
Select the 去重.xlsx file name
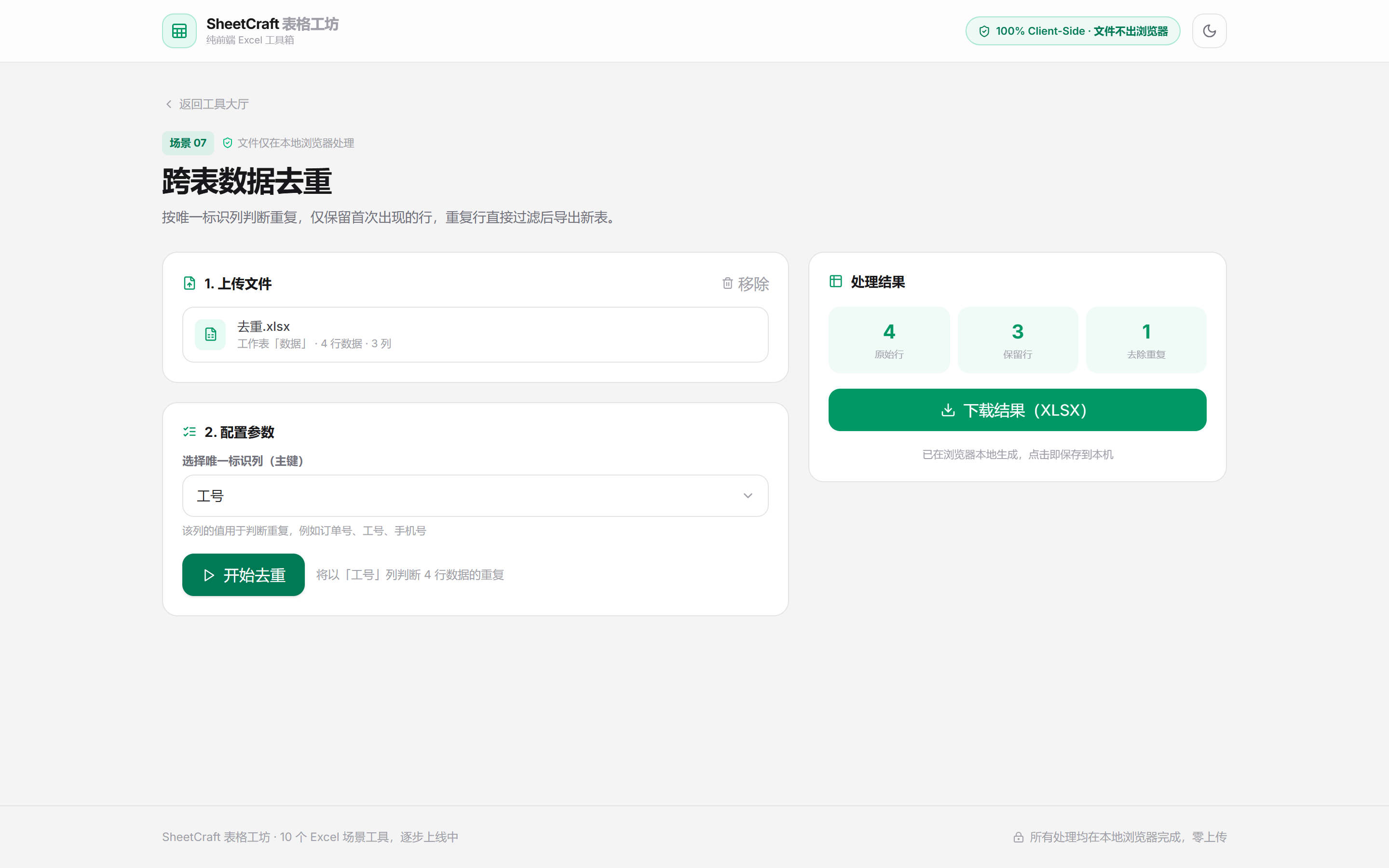(x=263, y=326)
